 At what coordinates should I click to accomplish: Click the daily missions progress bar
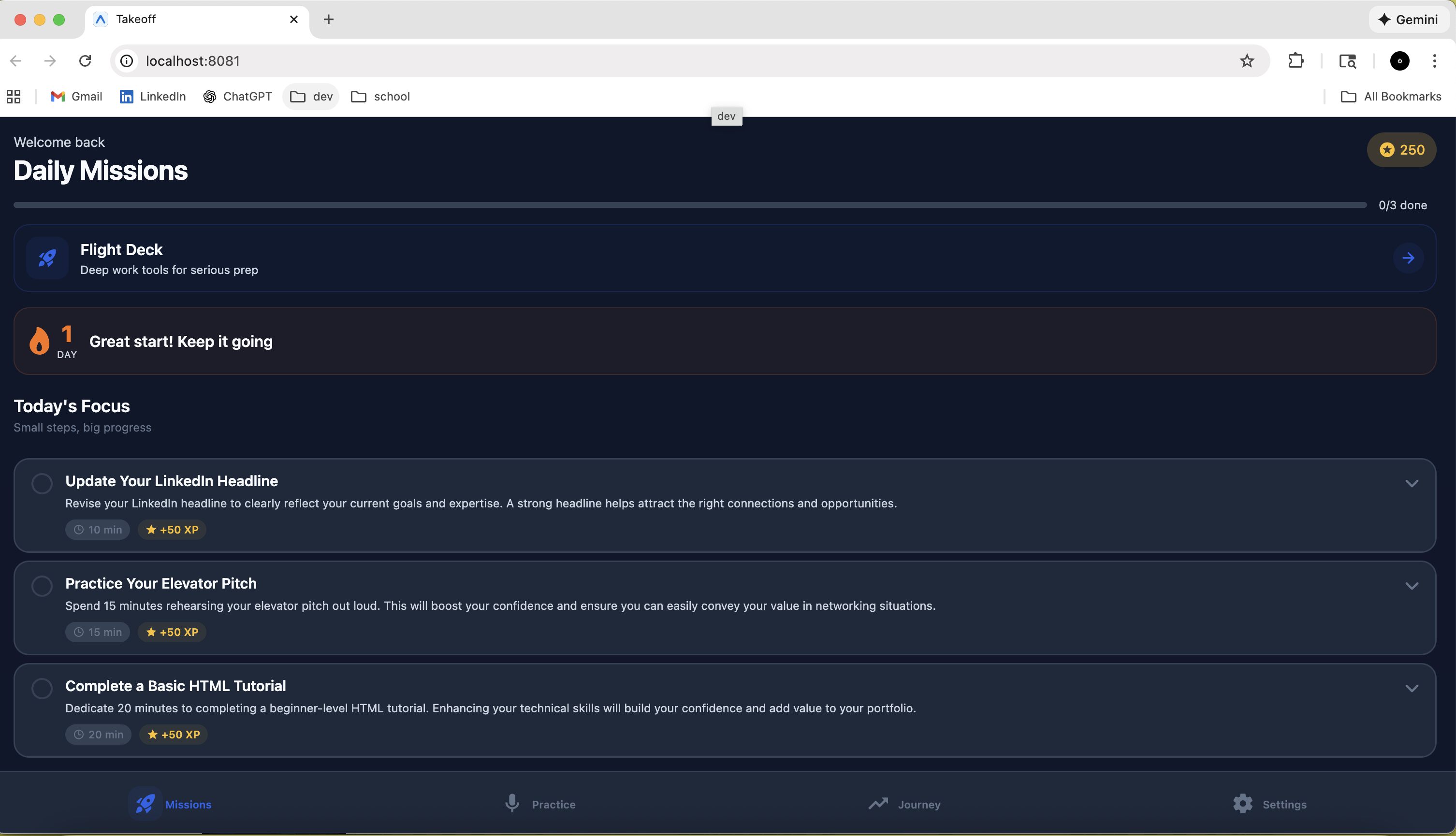(x=689, y=205)
